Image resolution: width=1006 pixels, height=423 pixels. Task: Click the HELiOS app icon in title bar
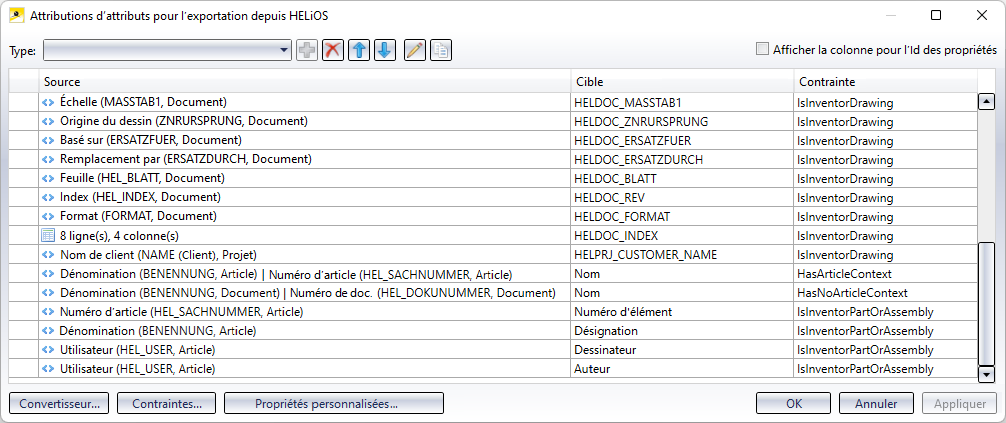pos(16,15)
